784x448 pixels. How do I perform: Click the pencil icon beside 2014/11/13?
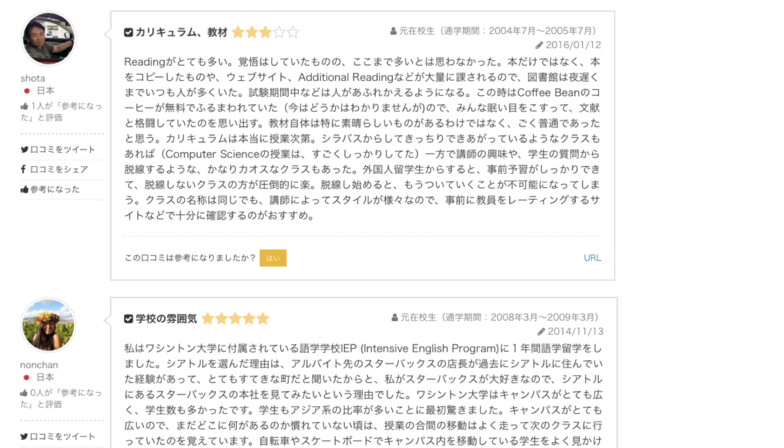(x=541, y=332)
